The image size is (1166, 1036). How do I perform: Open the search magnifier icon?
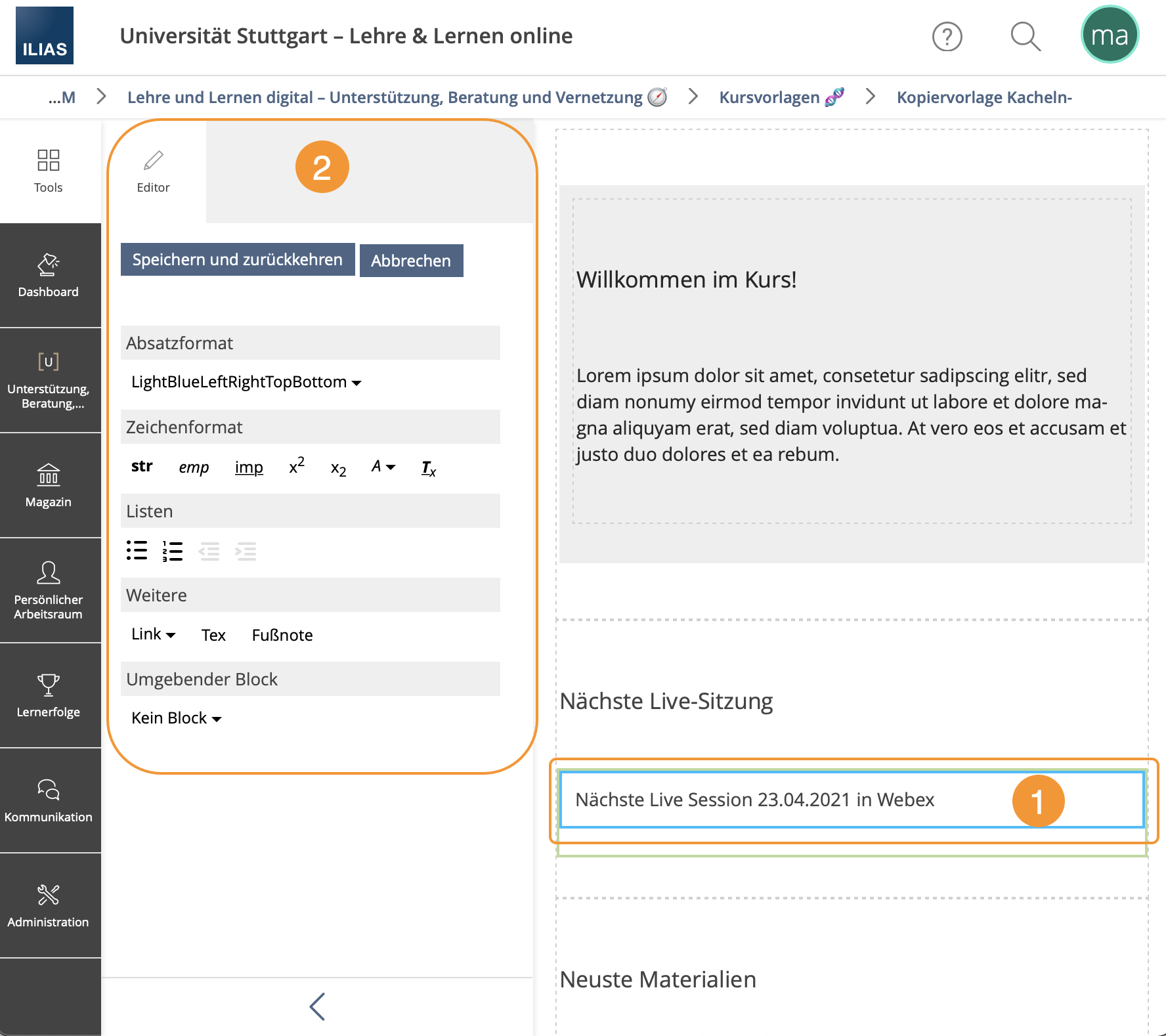tap(1026, 37)
